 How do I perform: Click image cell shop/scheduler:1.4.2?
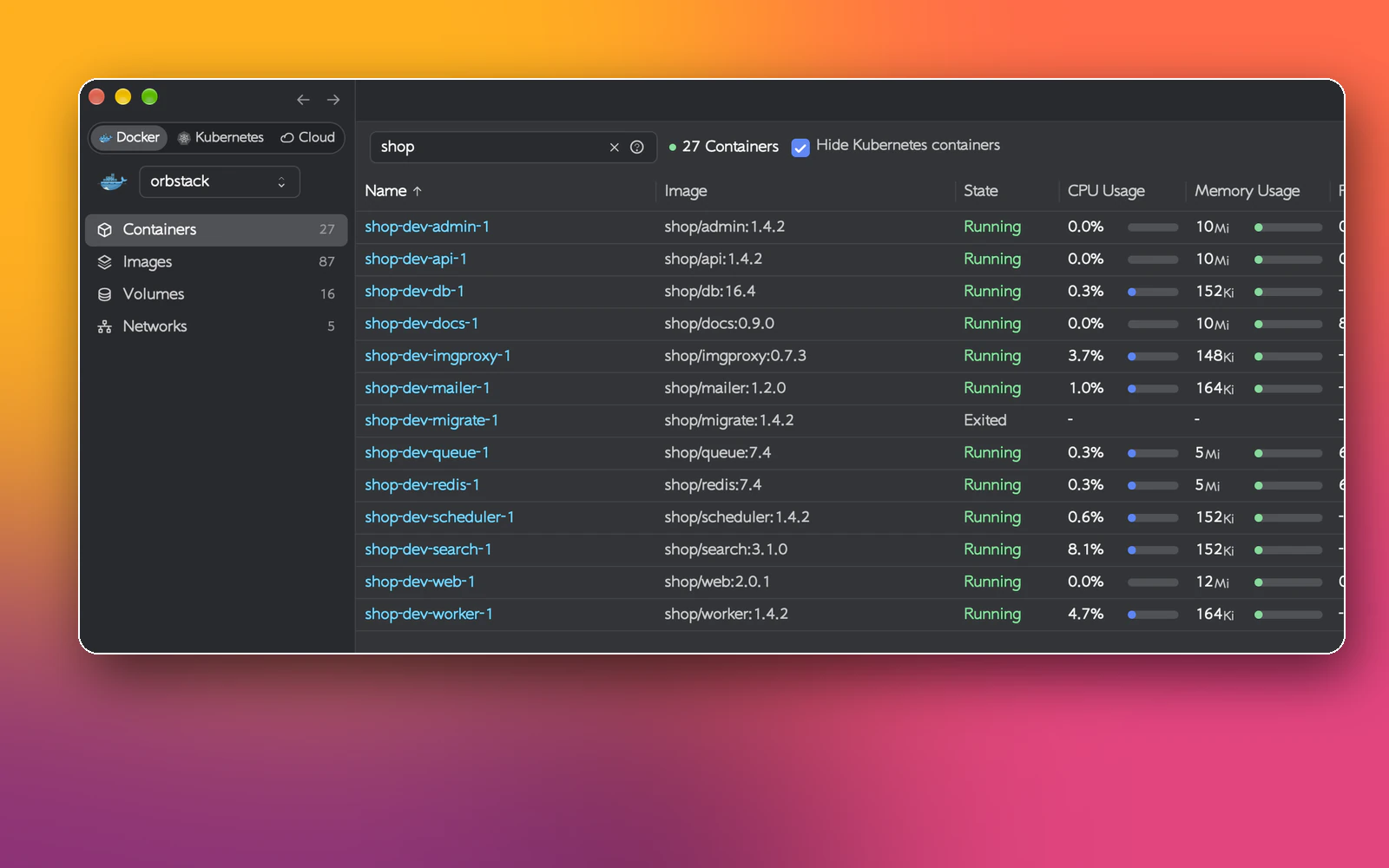737,517
